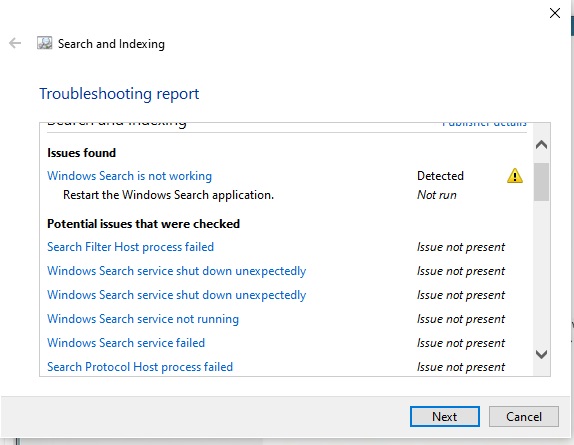Screen dimensions: 574x445
Task: Click the yellow warning triangle icon
Action: [515, 176]
